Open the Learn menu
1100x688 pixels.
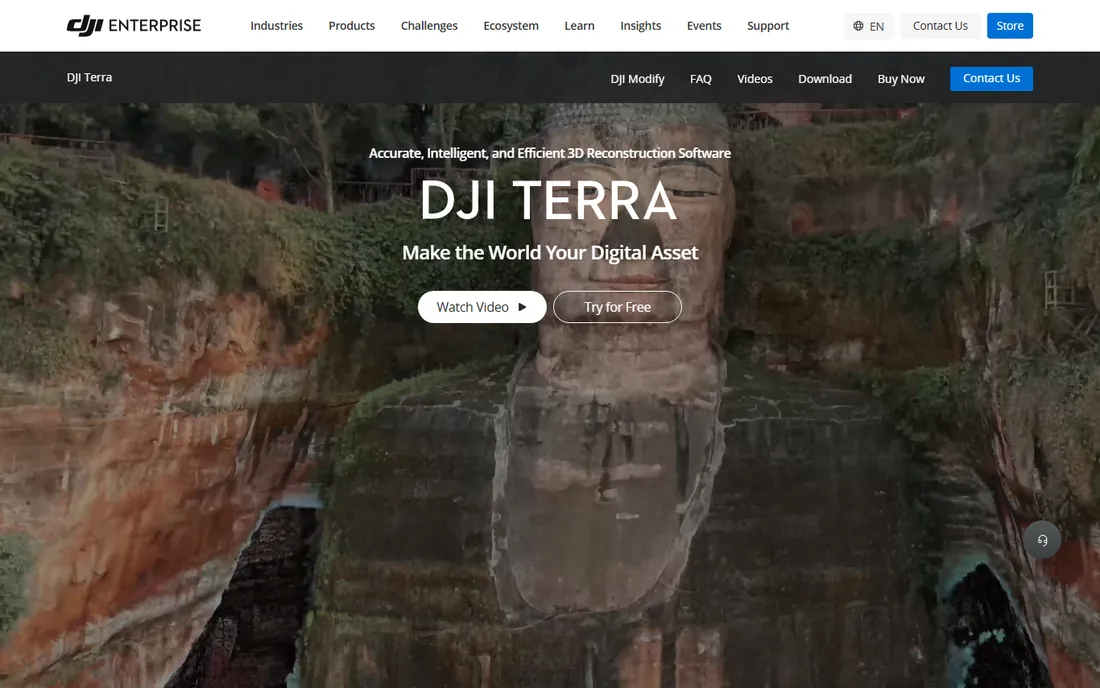pyautogui.click(x=579, y=26)
